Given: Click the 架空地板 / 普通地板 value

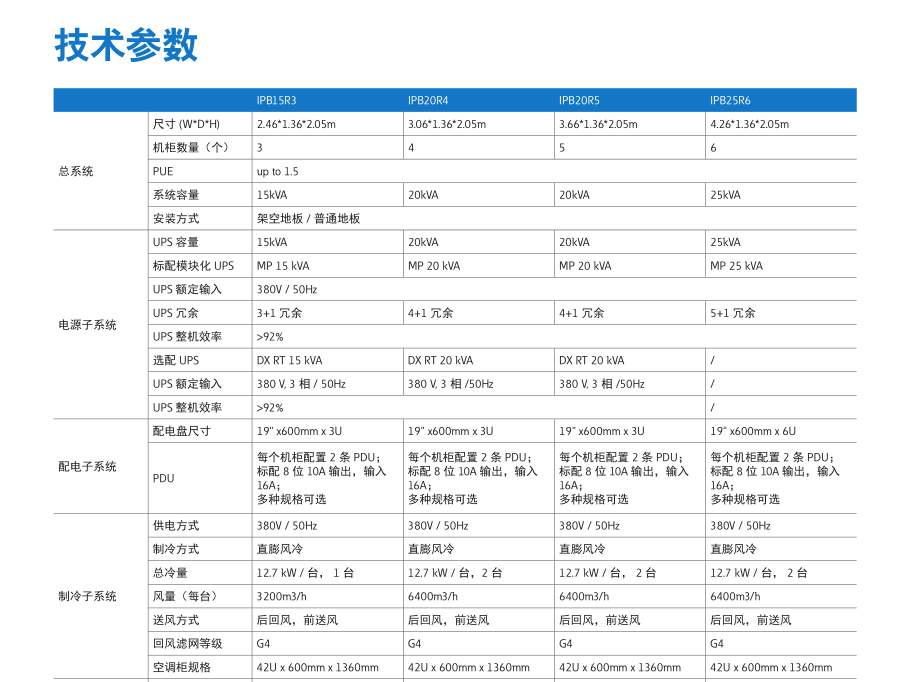Looking at the screenshot, I should [x=308, y=218].
